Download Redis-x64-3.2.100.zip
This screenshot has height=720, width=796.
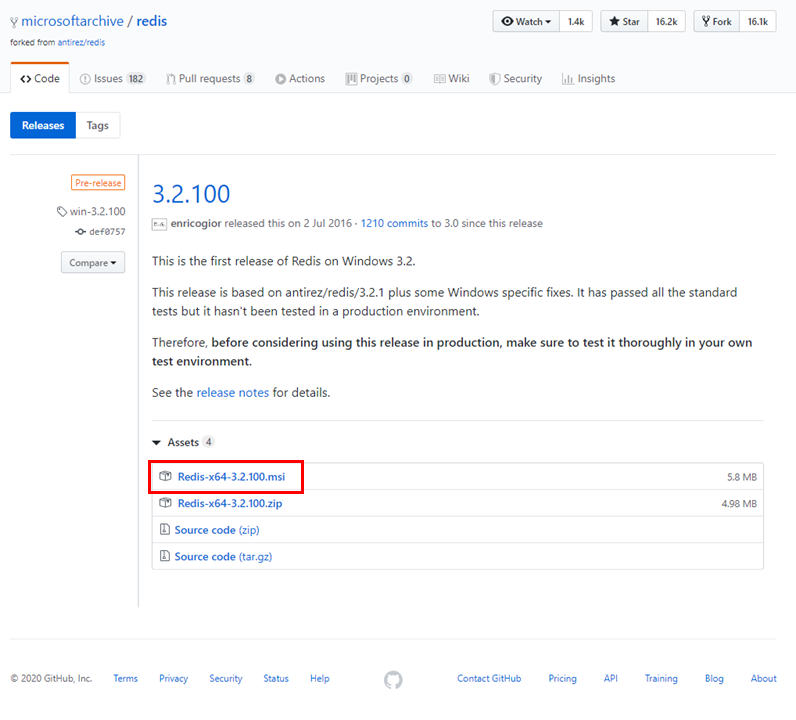tap(230, 503)
